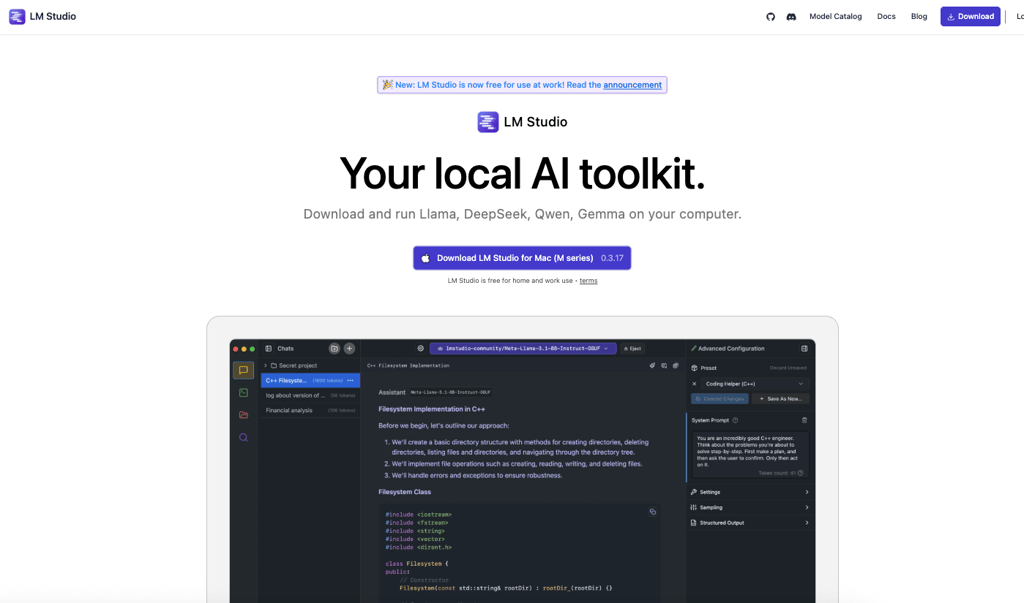The width and height of the screenshot is (1024, 603).
Task: Click the C++ Filesystem Implementation chat title
Action: click(408, 366)
